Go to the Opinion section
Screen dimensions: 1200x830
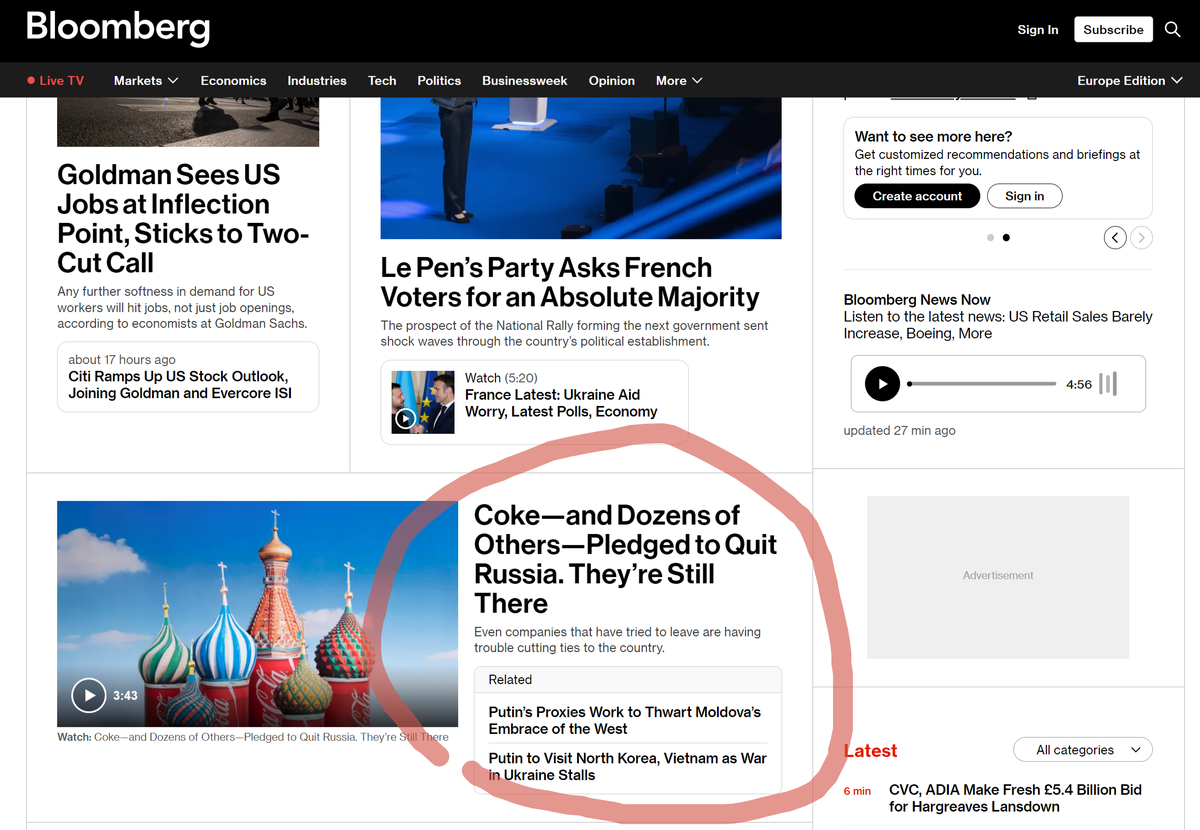[612, 80]
